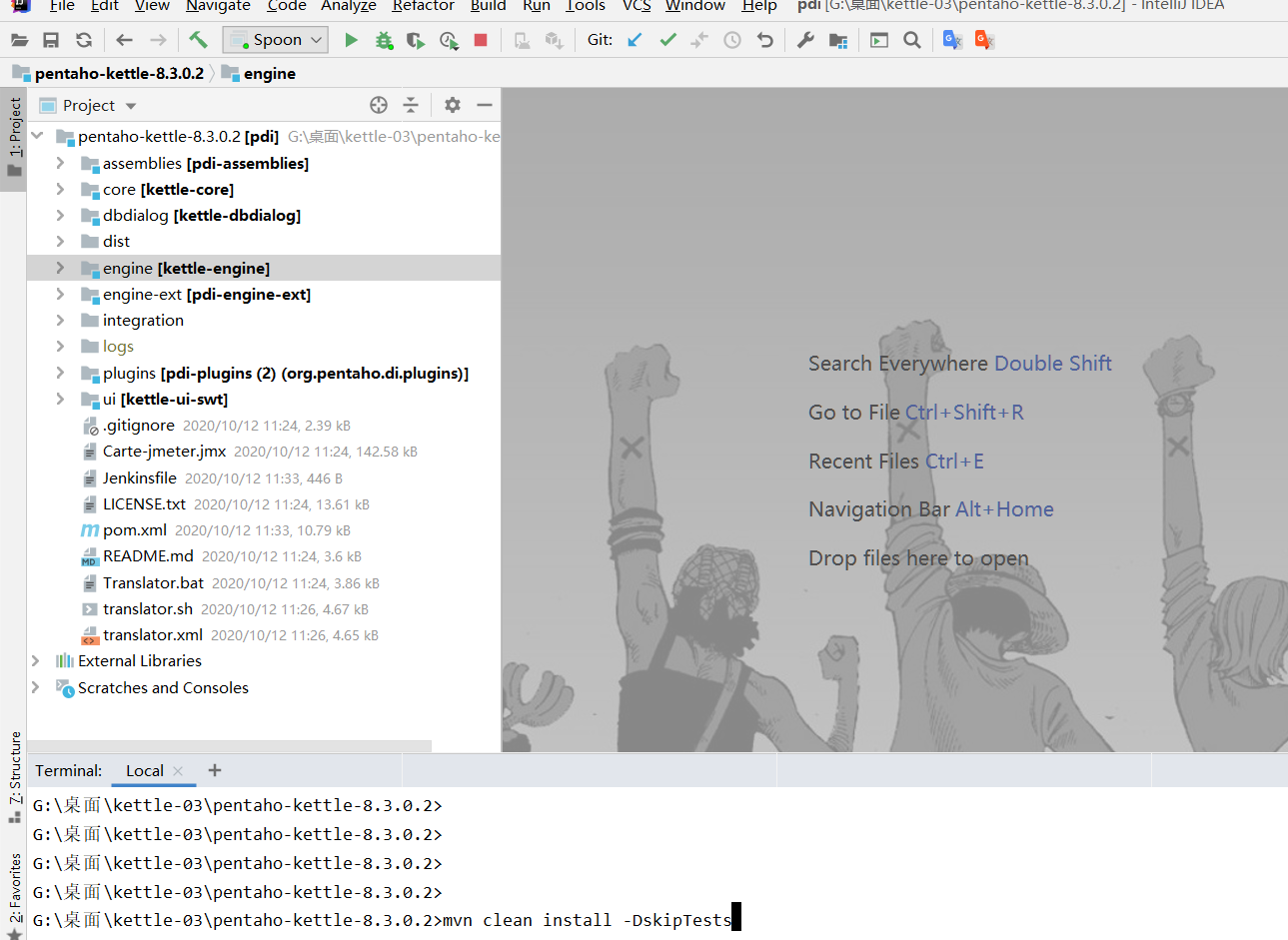Viewport: 1288px width, 940px height.
Task: Build project with the hammer icon
Action: [x=198, y=40]
